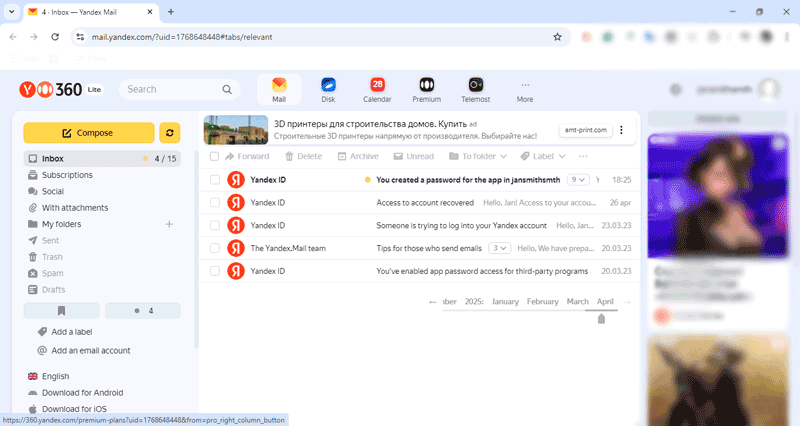Open the Inbox folder

point(102,159)
